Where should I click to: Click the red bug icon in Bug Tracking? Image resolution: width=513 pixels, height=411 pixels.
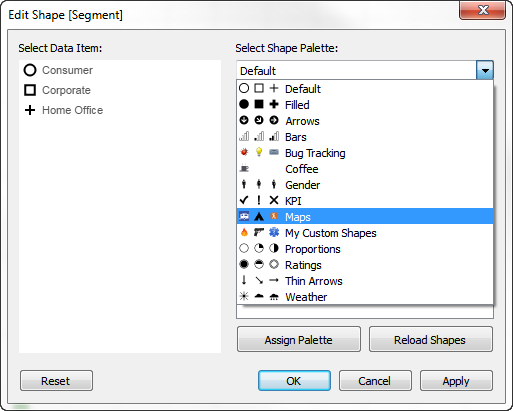click(x=244, y=152)
